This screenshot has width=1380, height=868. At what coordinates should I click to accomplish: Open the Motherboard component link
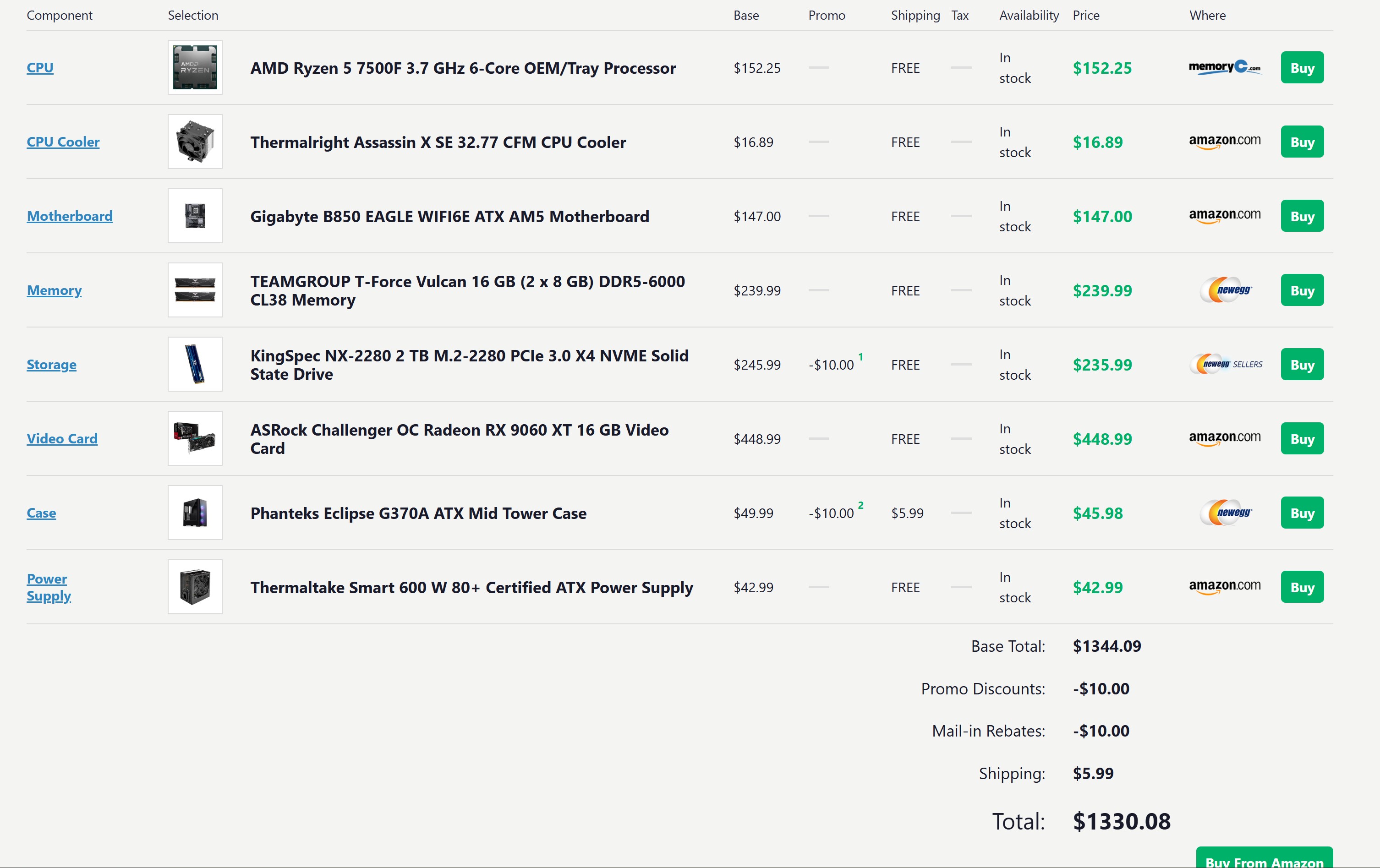[x=70, y=216]
